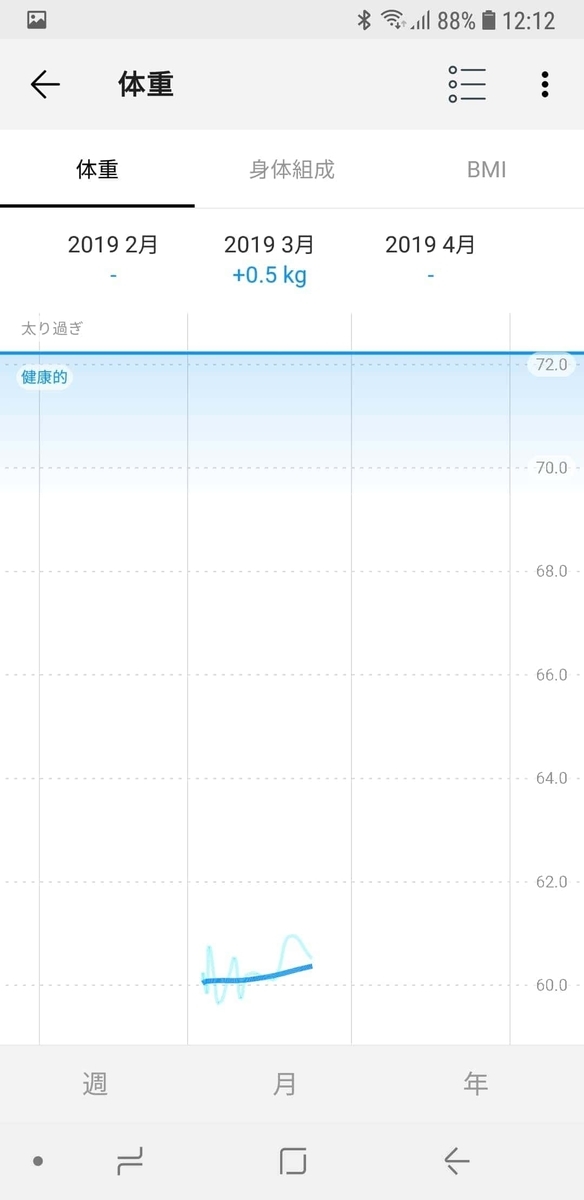
Task: Tap the 70.0 axis label
Action: point(551,468)
